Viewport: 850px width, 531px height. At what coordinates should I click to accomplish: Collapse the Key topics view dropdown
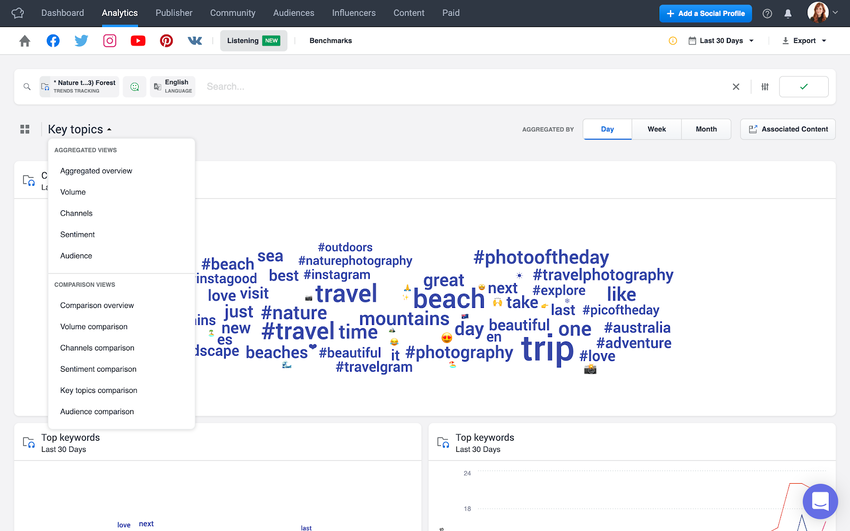(80, 129)
